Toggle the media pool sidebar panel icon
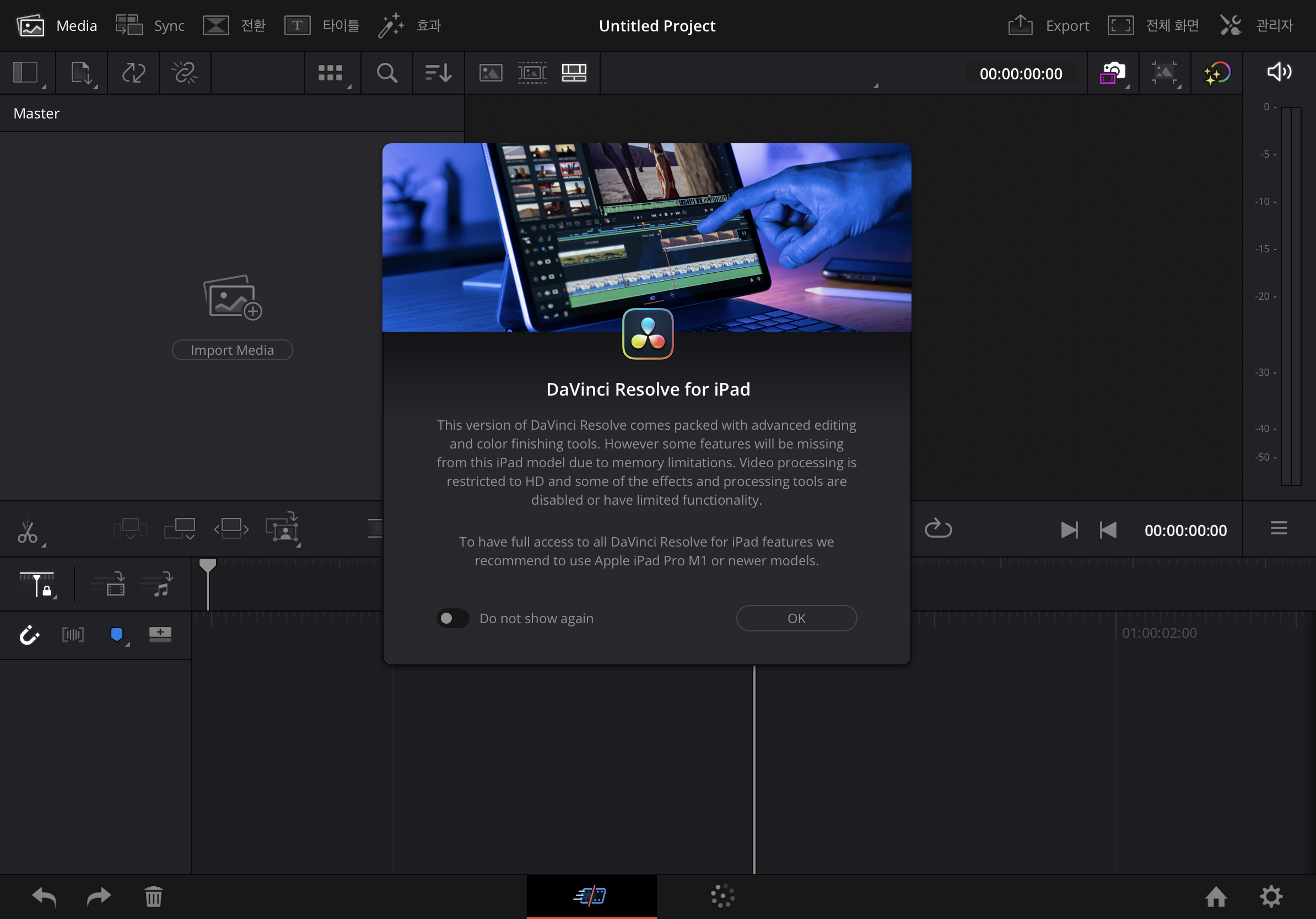 pos(26,73)
